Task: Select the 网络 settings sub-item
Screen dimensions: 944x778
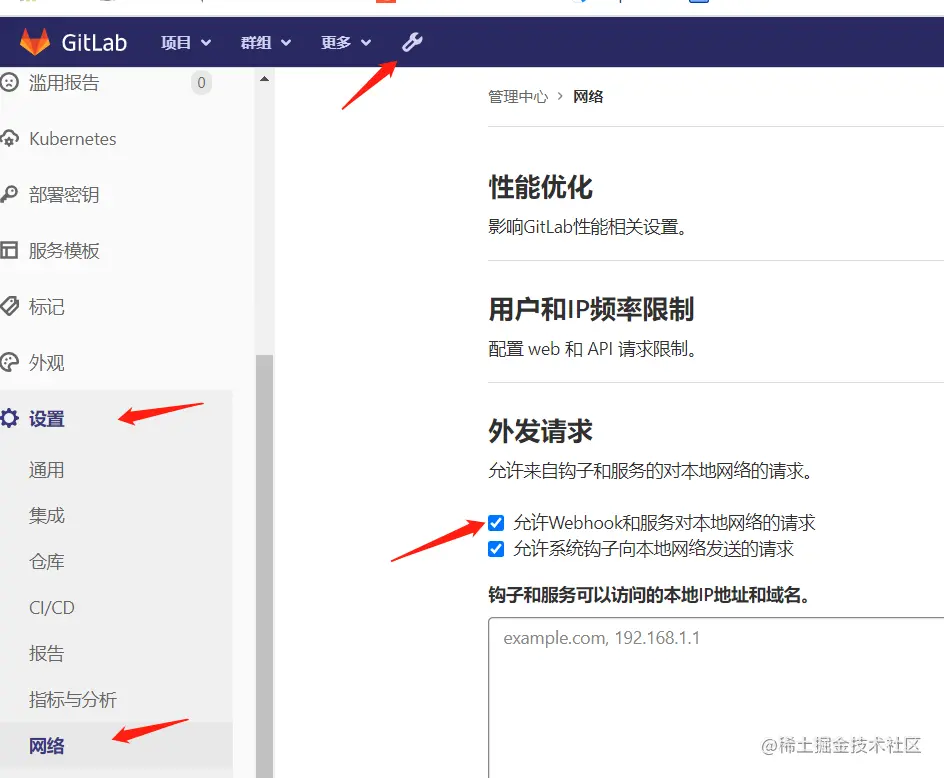Action: tap(46, 745)
